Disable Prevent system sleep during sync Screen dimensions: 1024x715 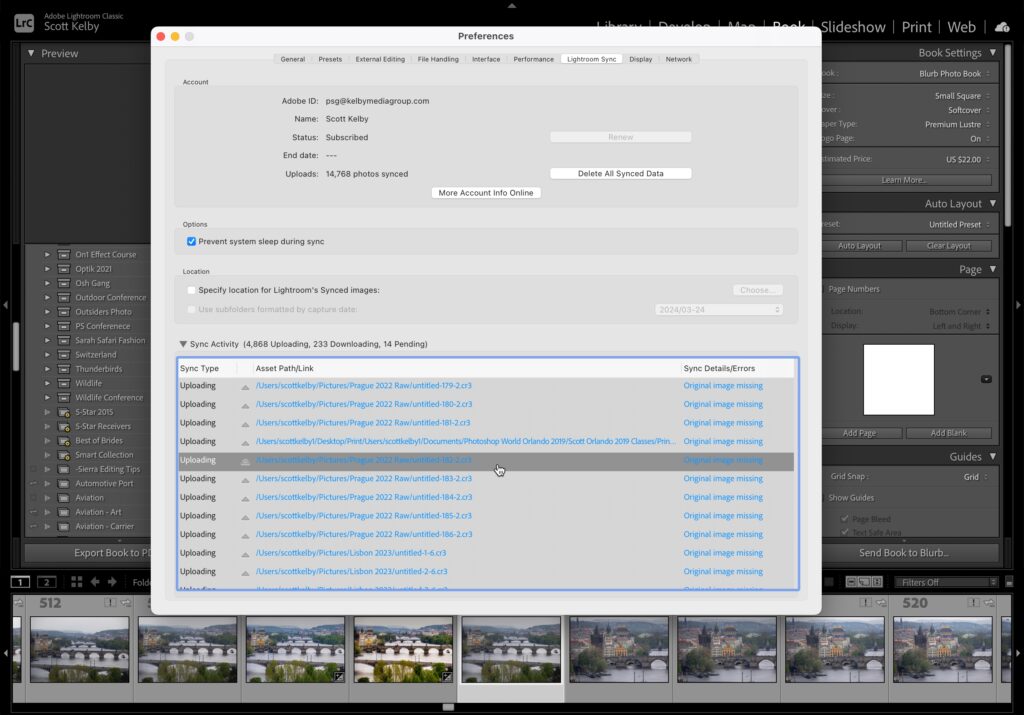pos(192,242)
